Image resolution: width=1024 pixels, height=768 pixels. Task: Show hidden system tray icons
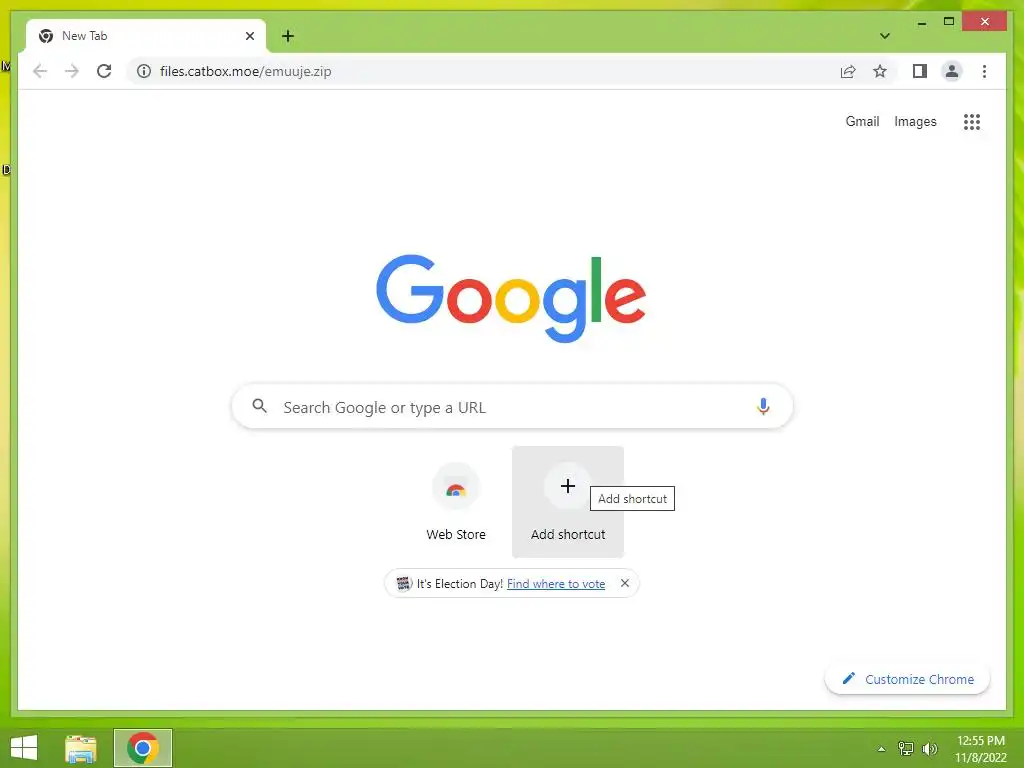pyautogui.click(x=882, y=749)
